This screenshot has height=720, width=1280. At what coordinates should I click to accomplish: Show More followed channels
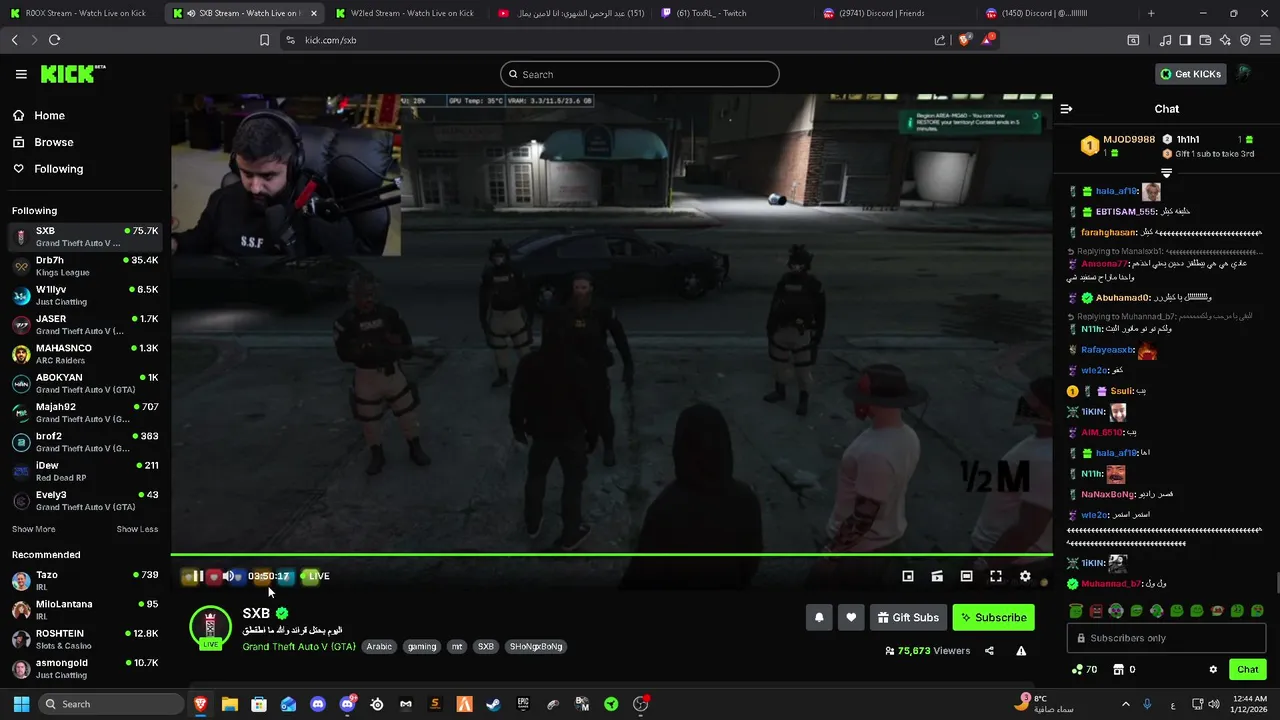[x=33, y=529]
